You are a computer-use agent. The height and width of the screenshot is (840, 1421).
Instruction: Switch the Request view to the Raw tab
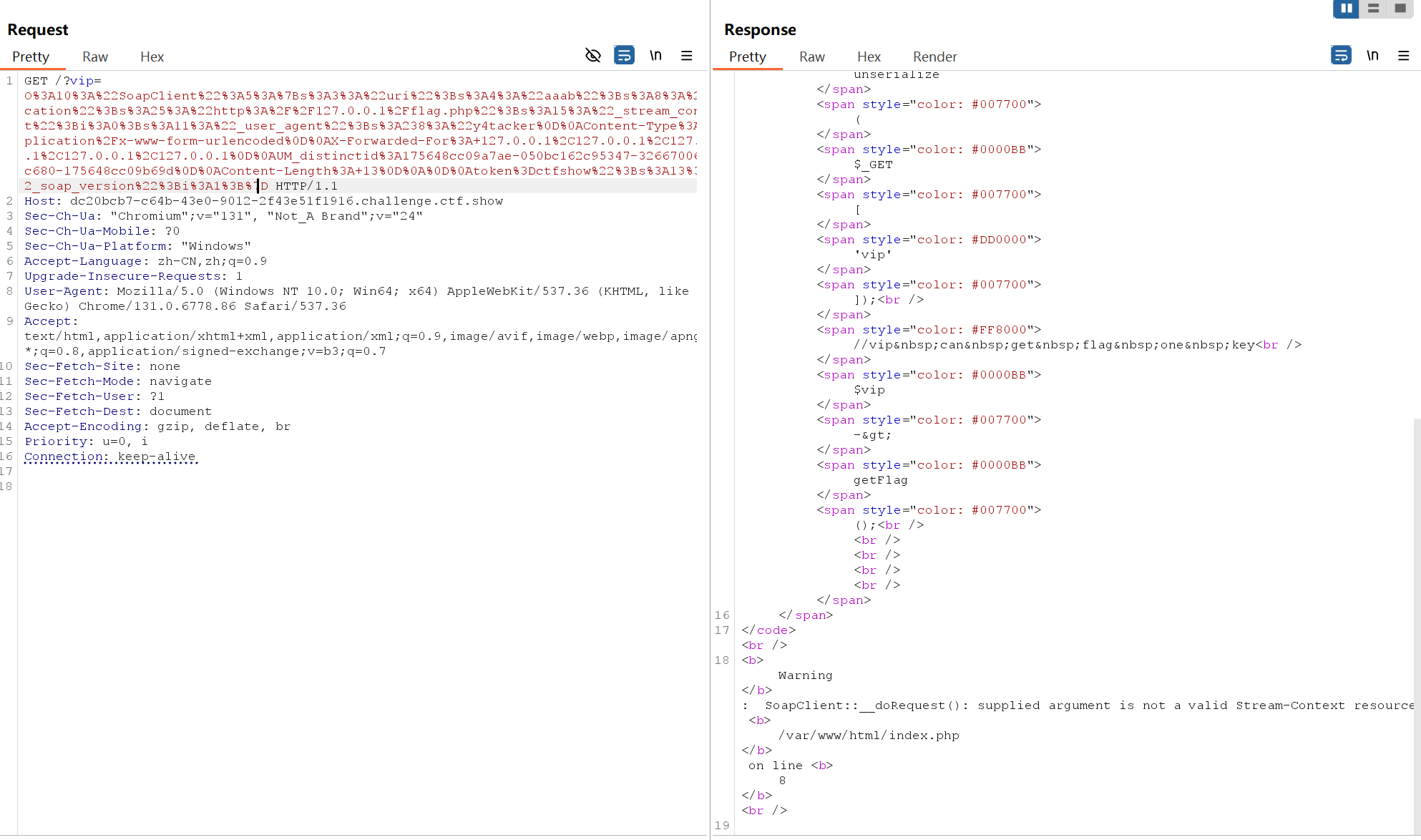pos(94,57)
